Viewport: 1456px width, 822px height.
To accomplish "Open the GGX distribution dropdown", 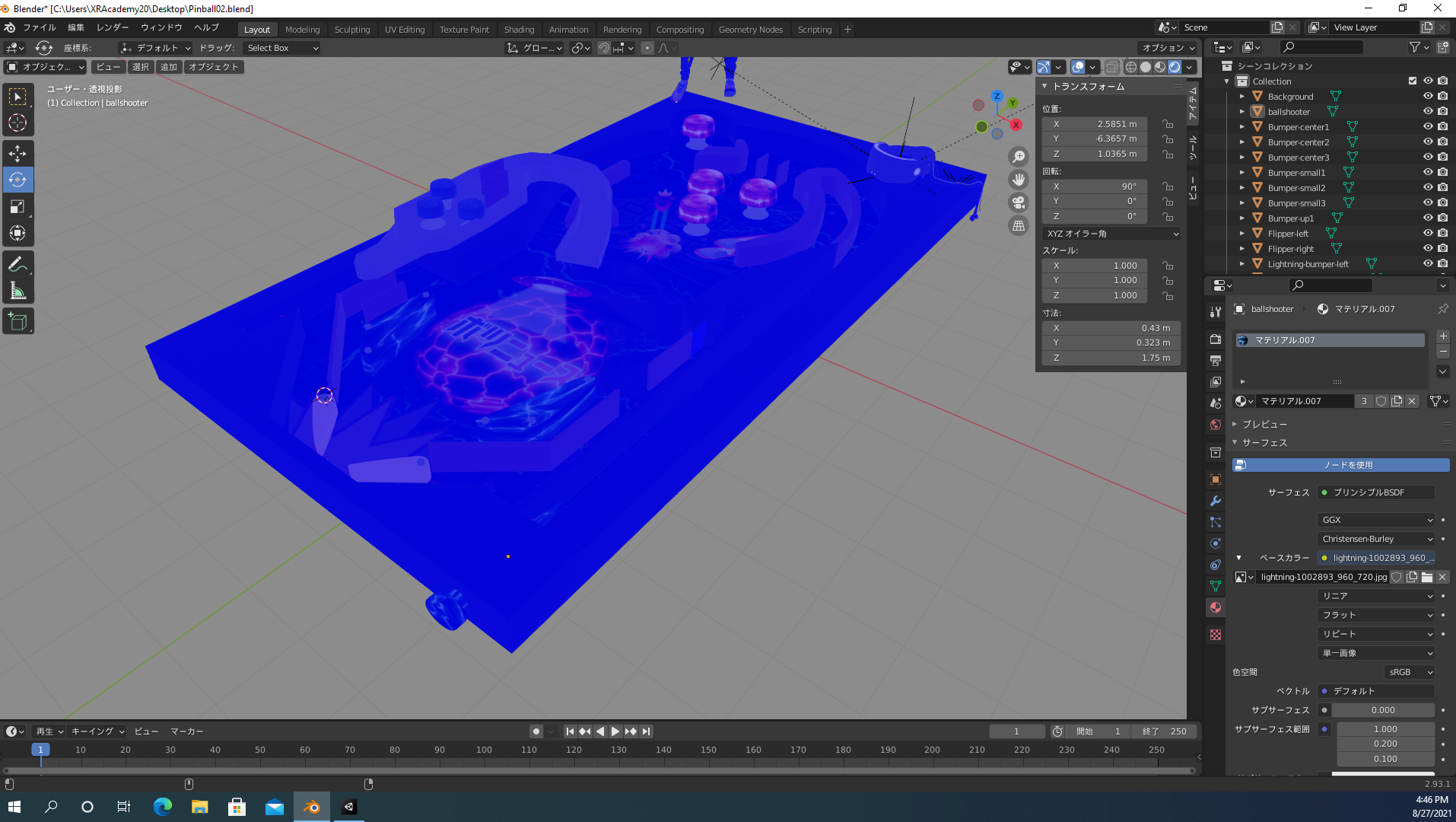I will click(x=1376, y=520).
